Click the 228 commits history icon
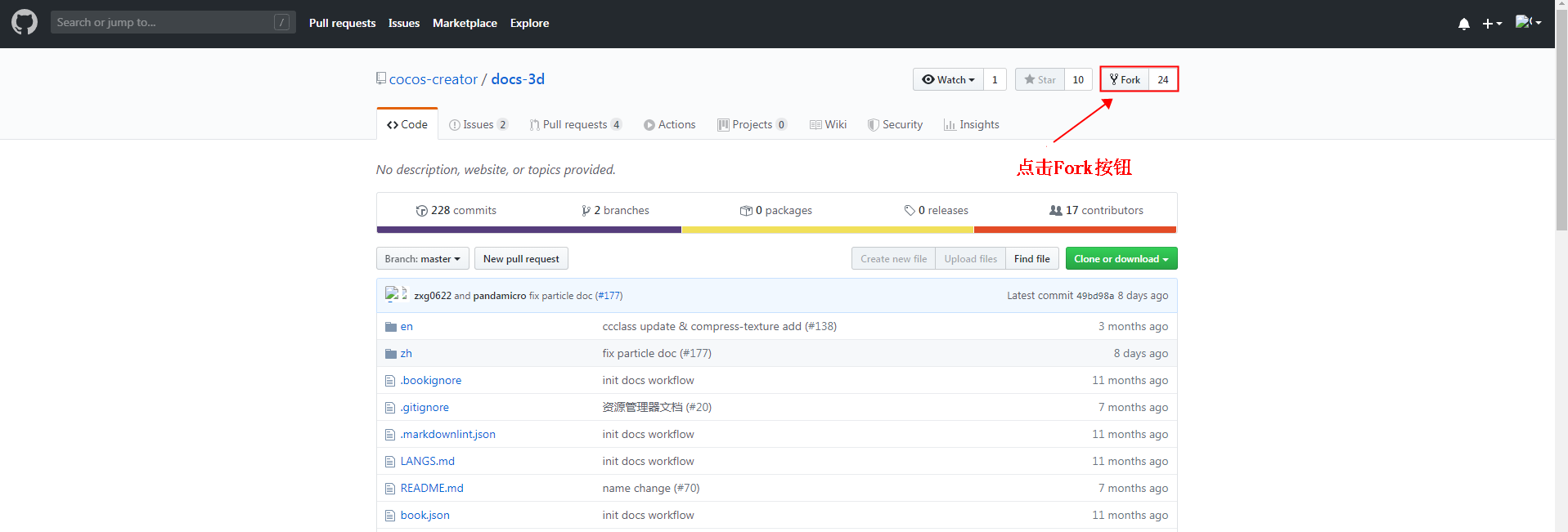The image size is (1568, 532). point(422,211)
